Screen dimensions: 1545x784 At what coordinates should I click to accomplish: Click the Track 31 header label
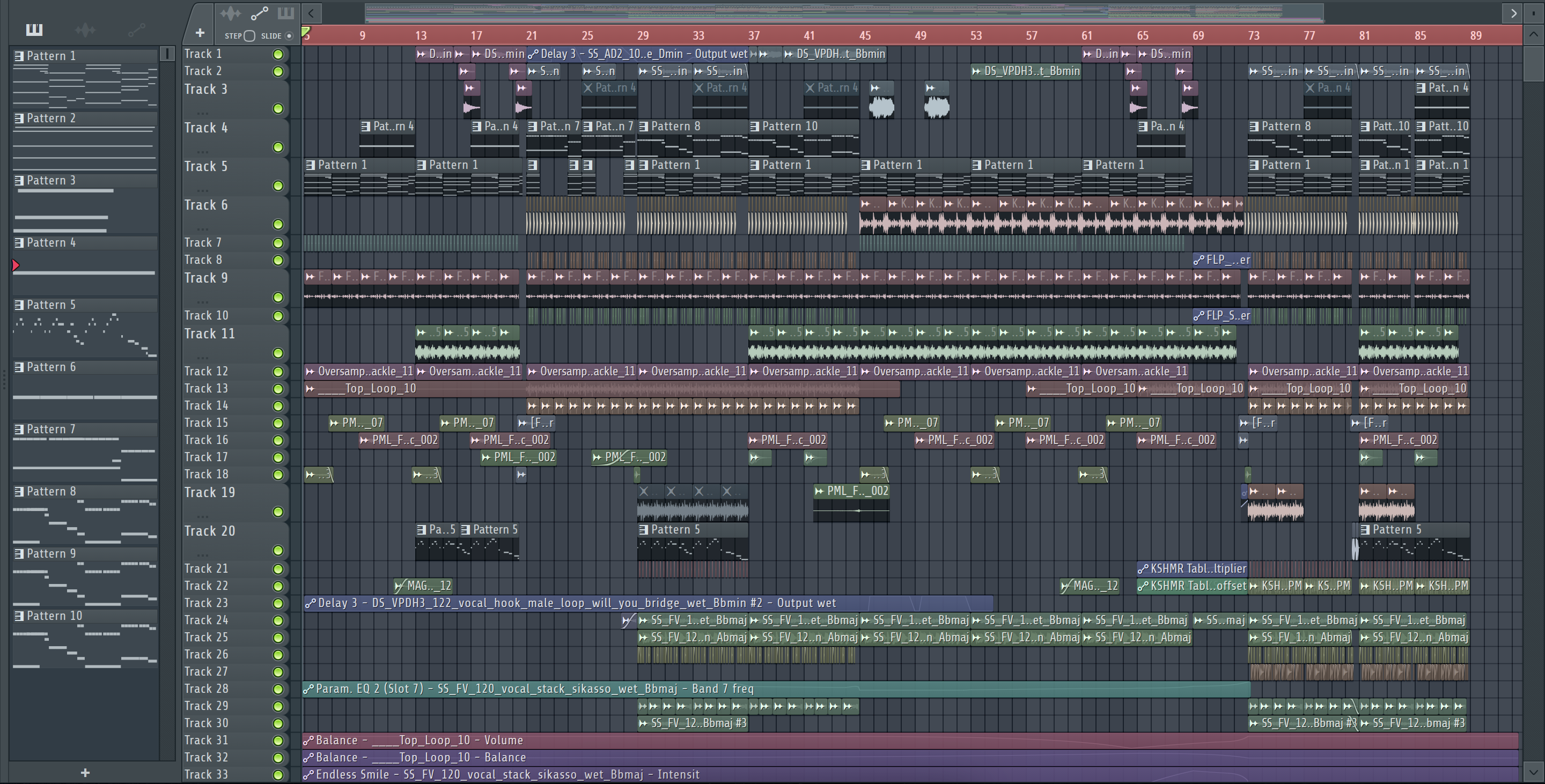205,741
